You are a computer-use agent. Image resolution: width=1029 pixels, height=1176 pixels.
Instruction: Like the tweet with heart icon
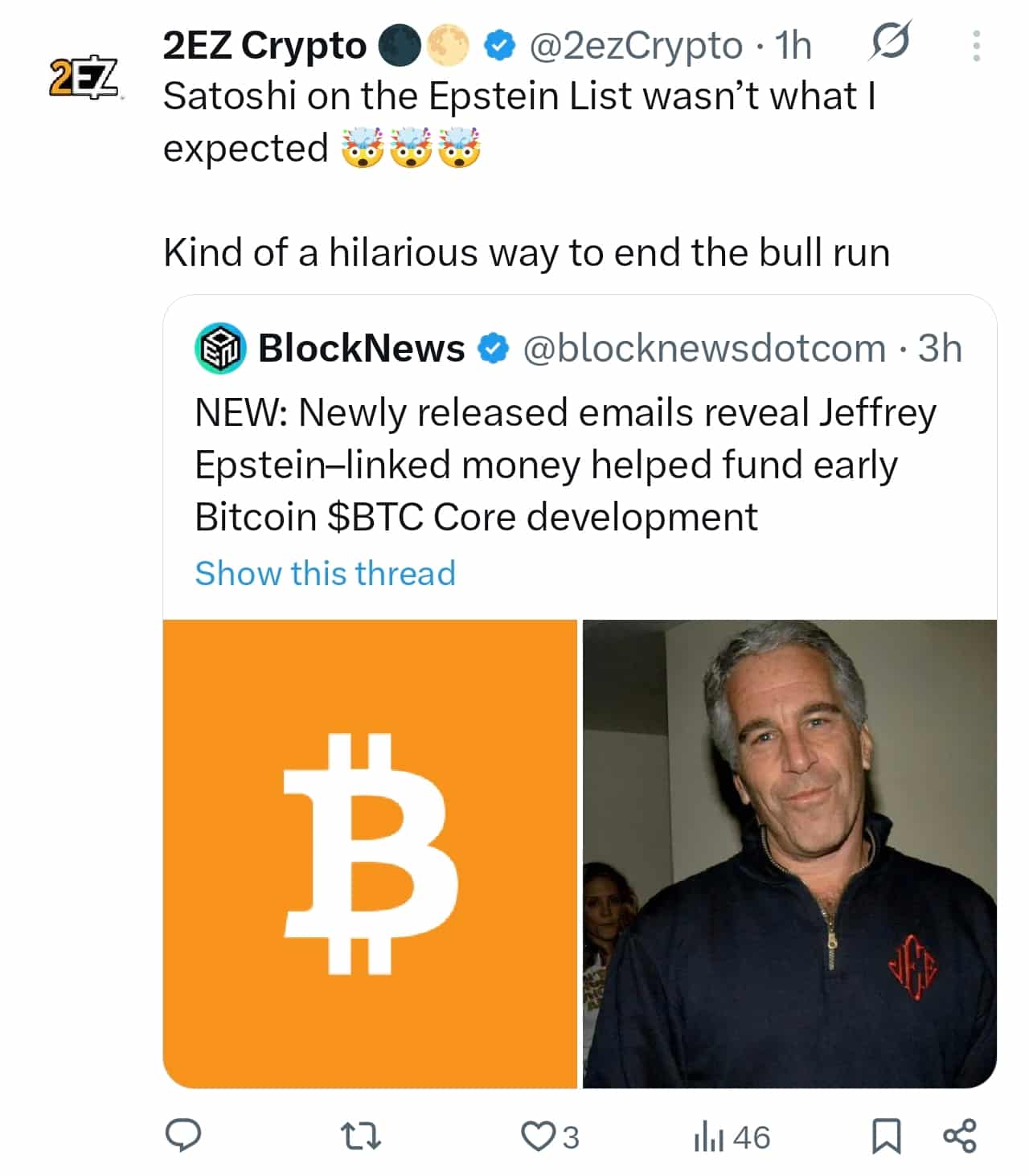535,1137
